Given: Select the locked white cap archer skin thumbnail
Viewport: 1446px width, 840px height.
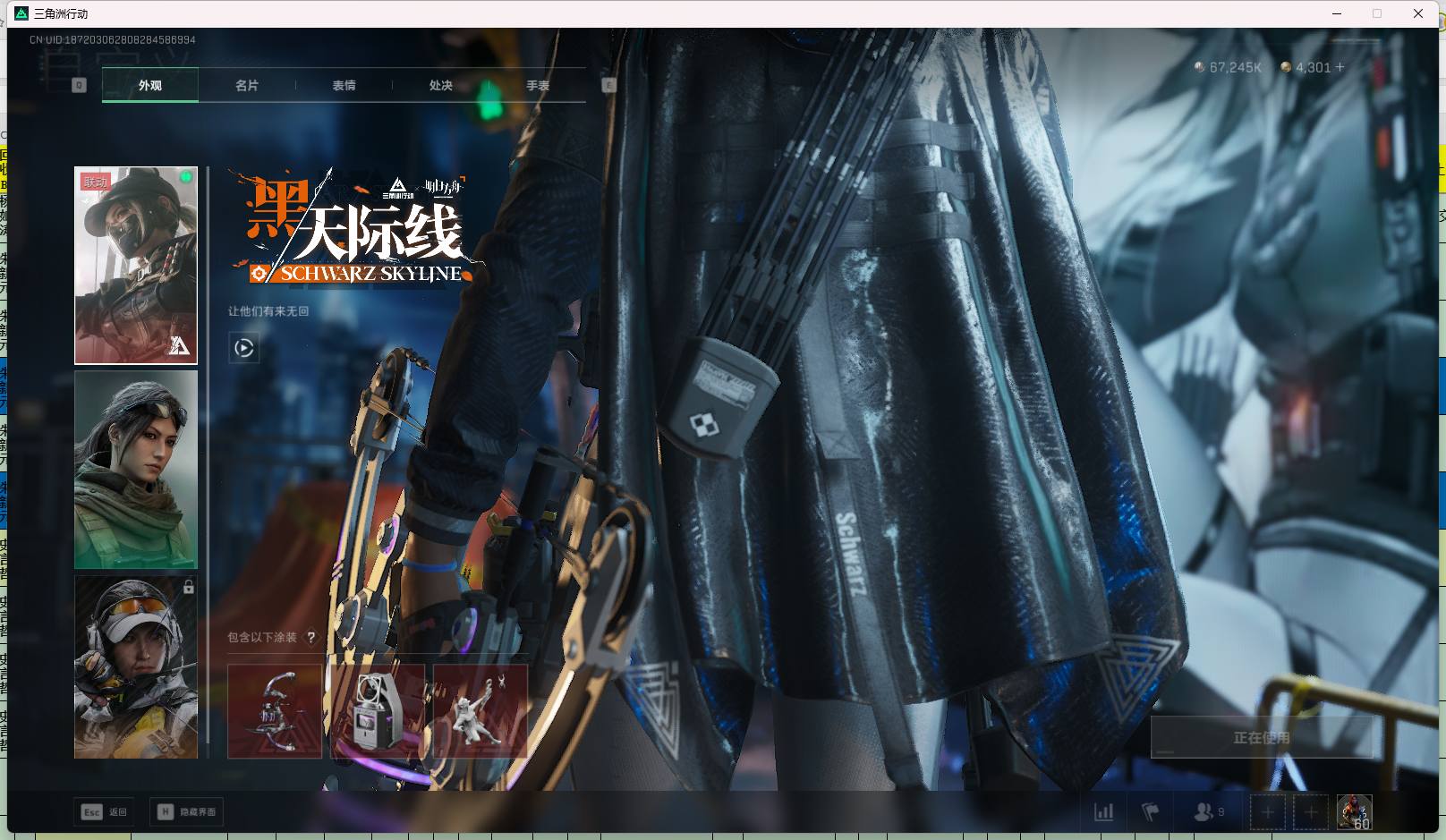Looking at the screenshot, I should pos(136,667).
